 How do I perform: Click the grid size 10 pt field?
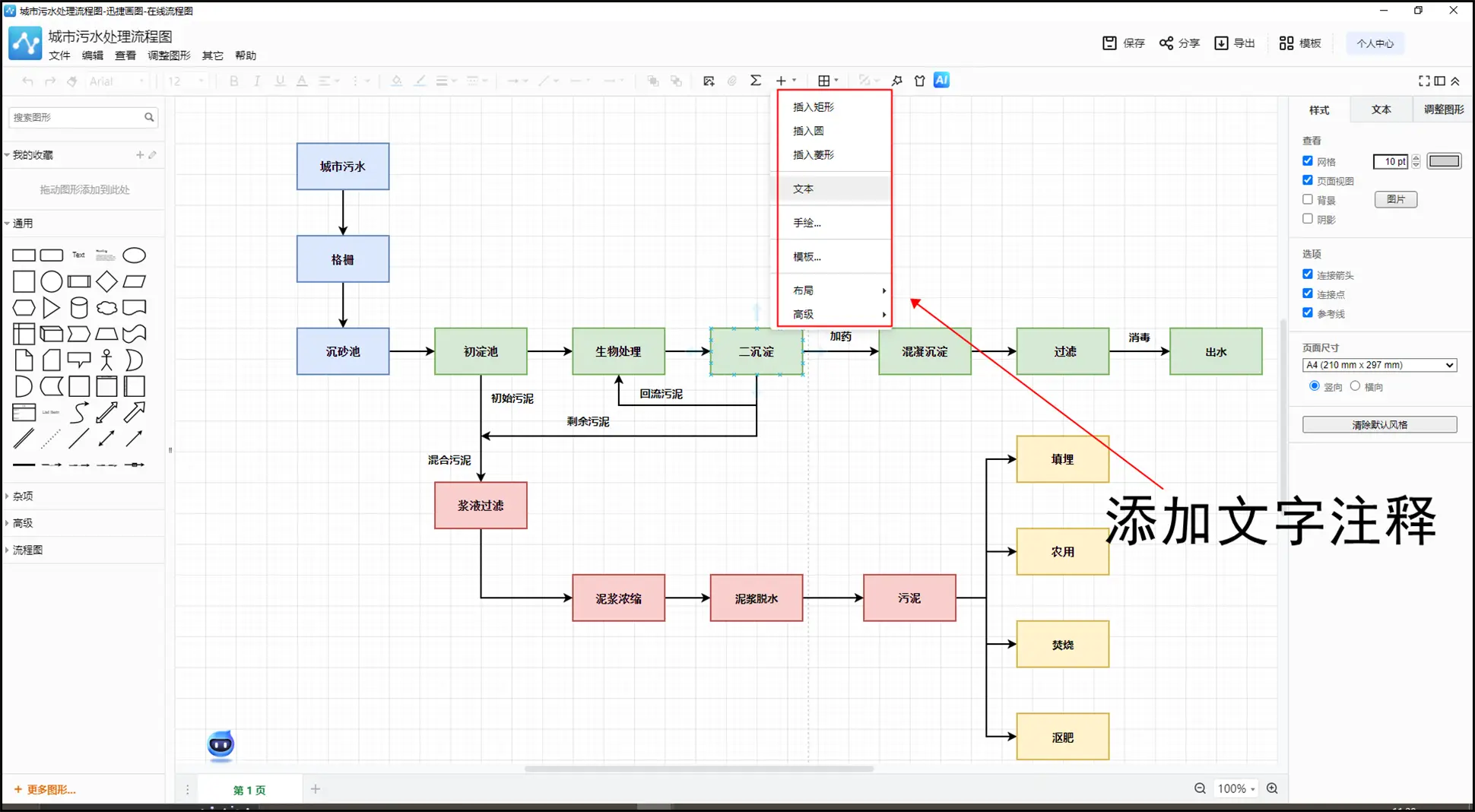(x=1391, y=161)
